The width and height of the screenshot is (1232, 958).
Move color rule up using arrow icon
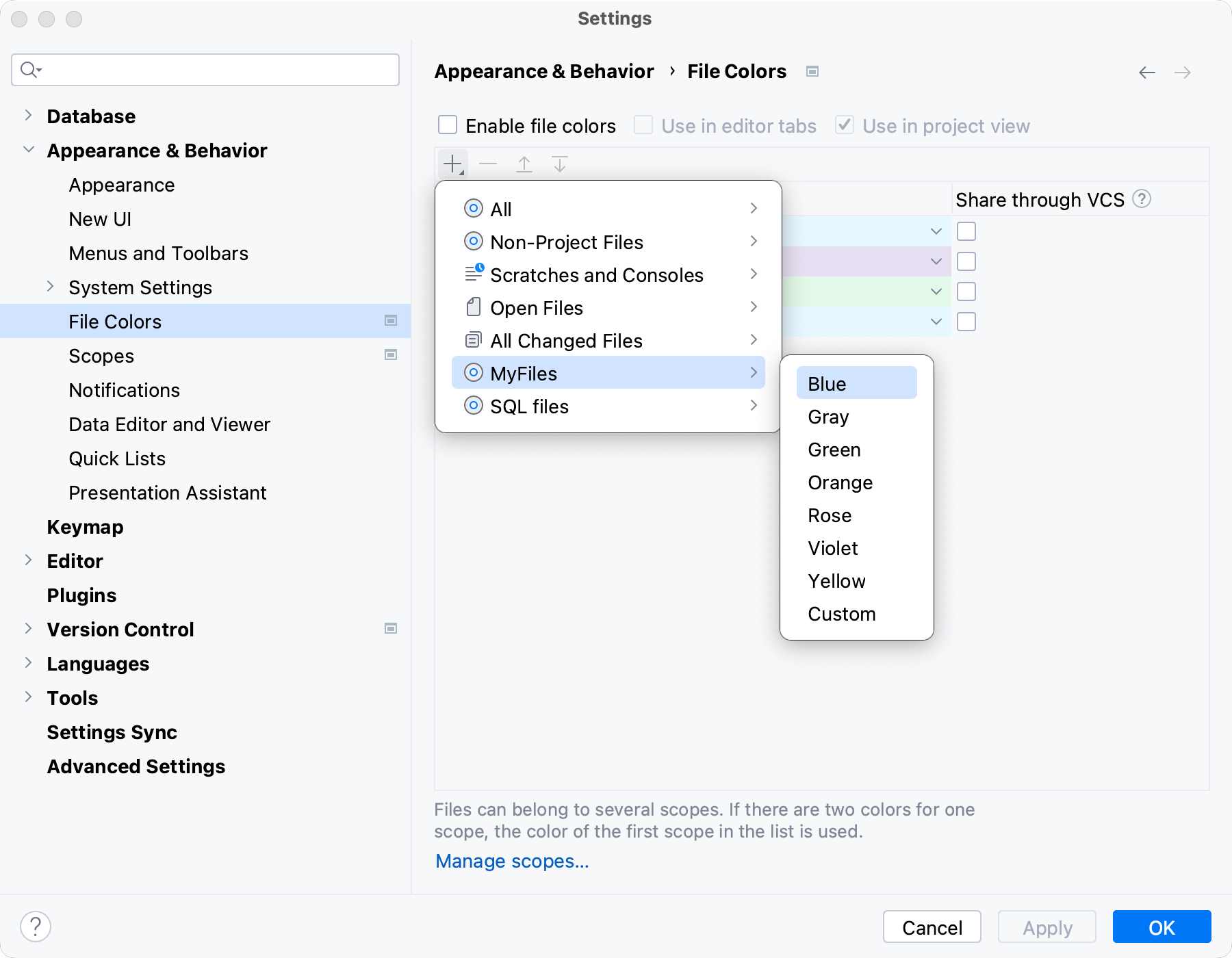pyautogui.click(x=524, y=164)
